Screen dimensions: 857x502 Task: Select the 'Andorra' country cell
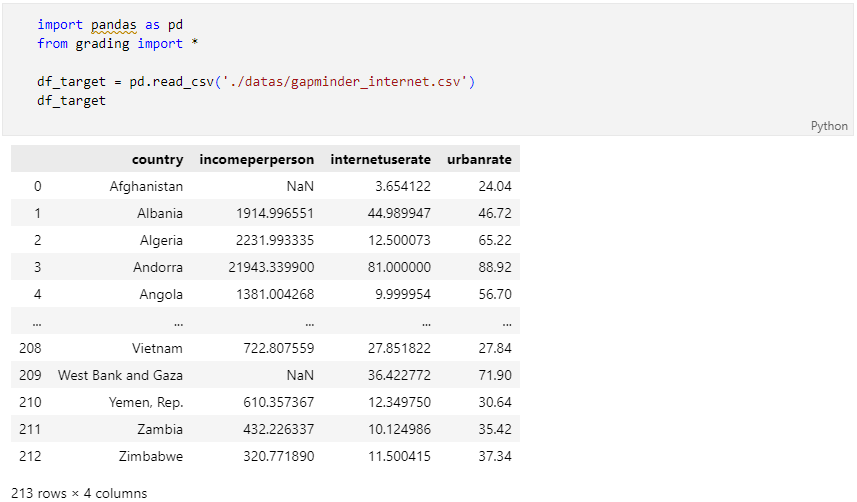158,267
